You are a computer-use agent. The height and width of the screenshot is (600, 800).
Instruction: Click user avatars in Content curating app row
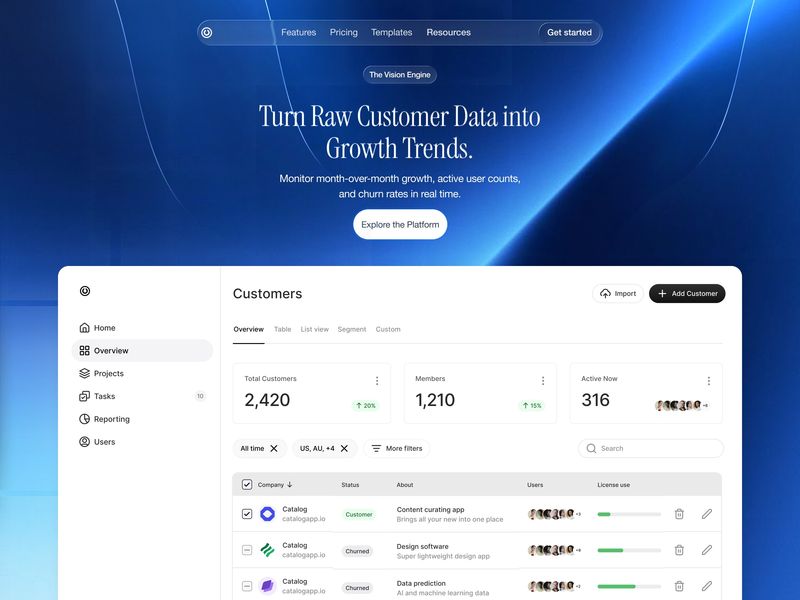pyautogui.click(x=554, y=514)
